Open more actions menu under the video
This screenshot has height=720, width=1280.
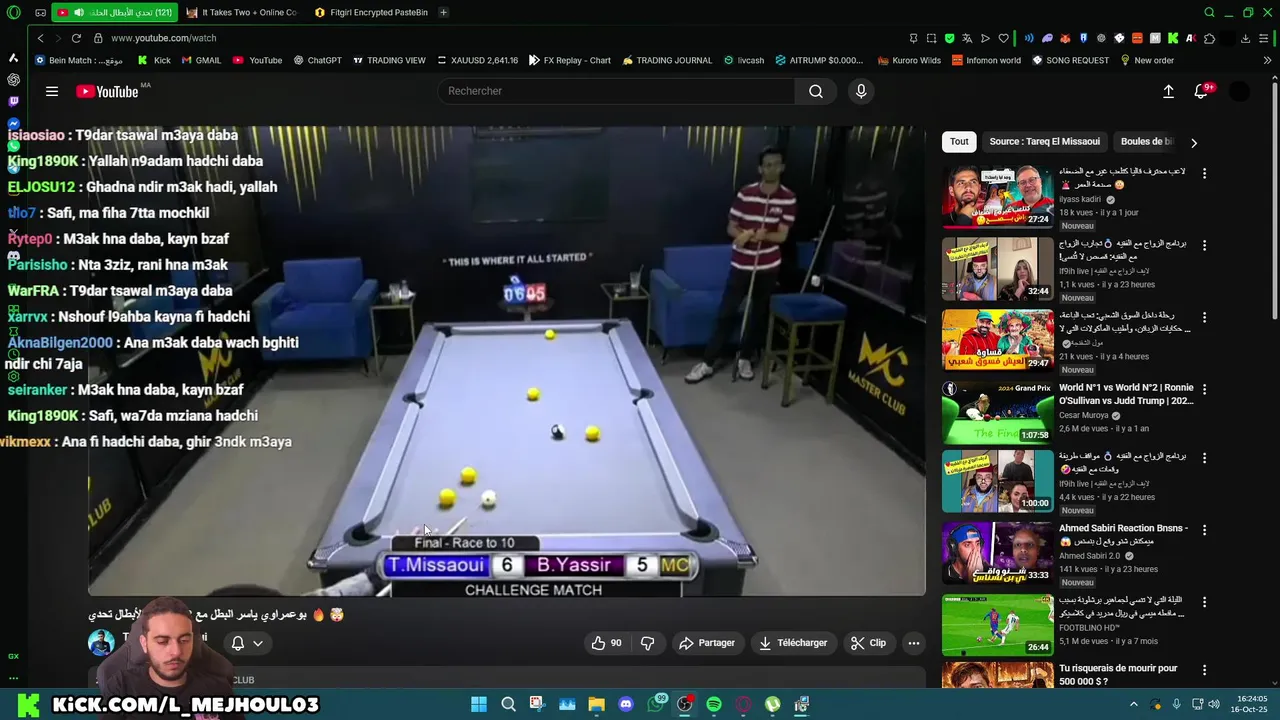(x=913, y=643)
